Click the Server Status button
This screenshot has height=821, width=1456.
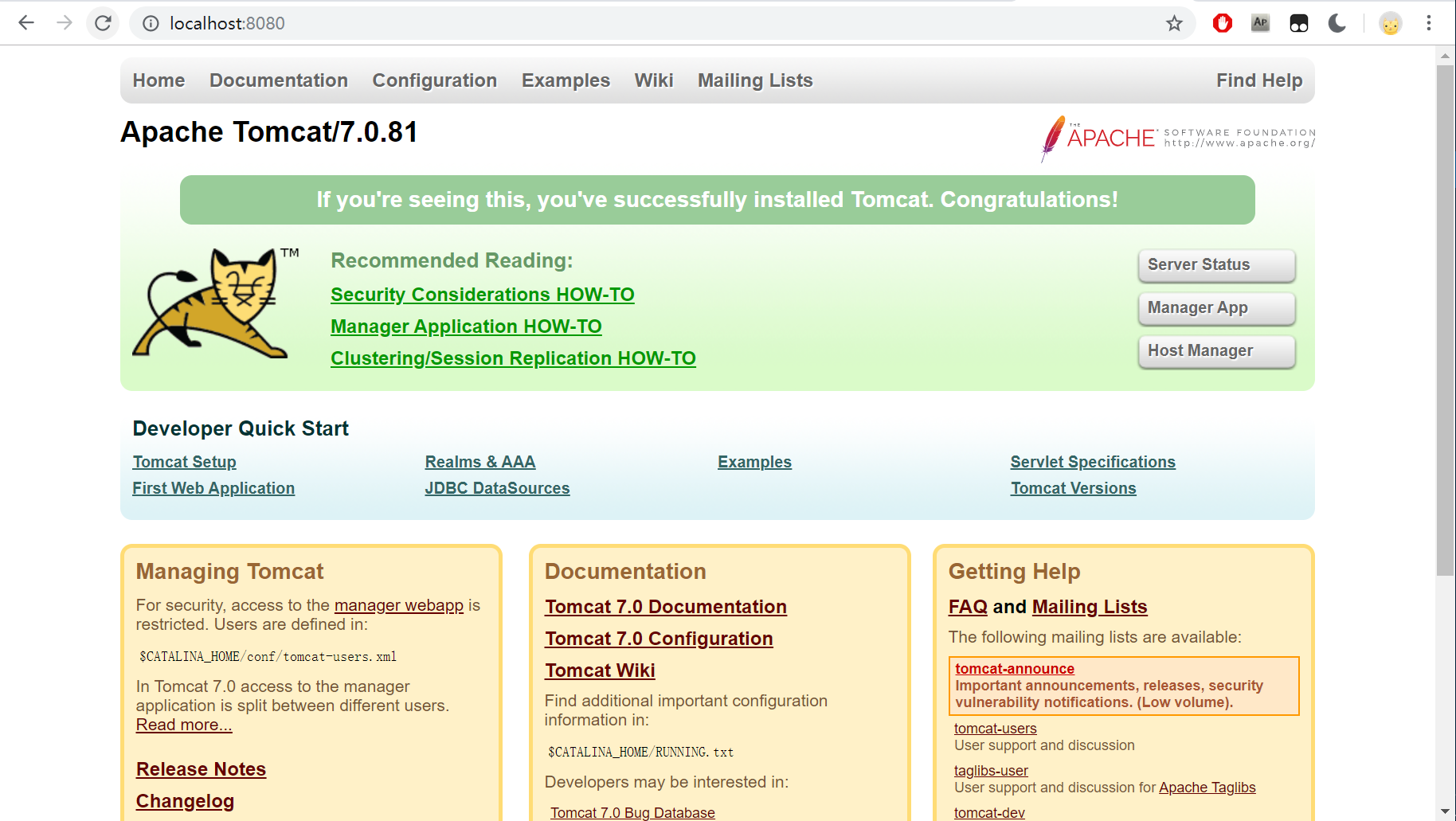[x=1217, y=265]
